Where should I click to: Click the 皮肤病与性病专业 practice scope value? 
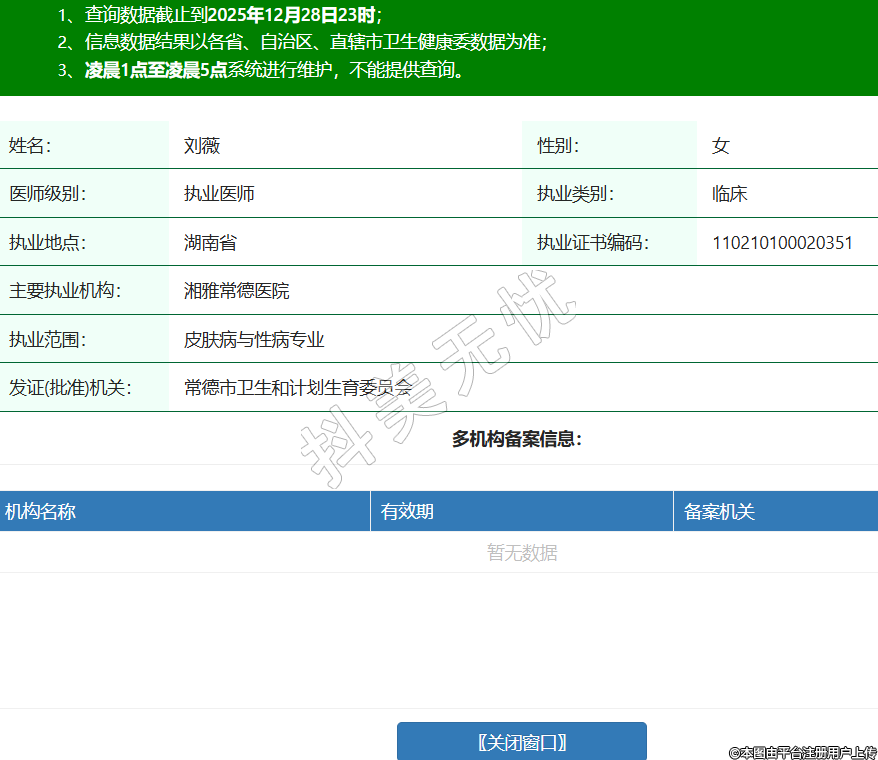click(x=254, y=340)
